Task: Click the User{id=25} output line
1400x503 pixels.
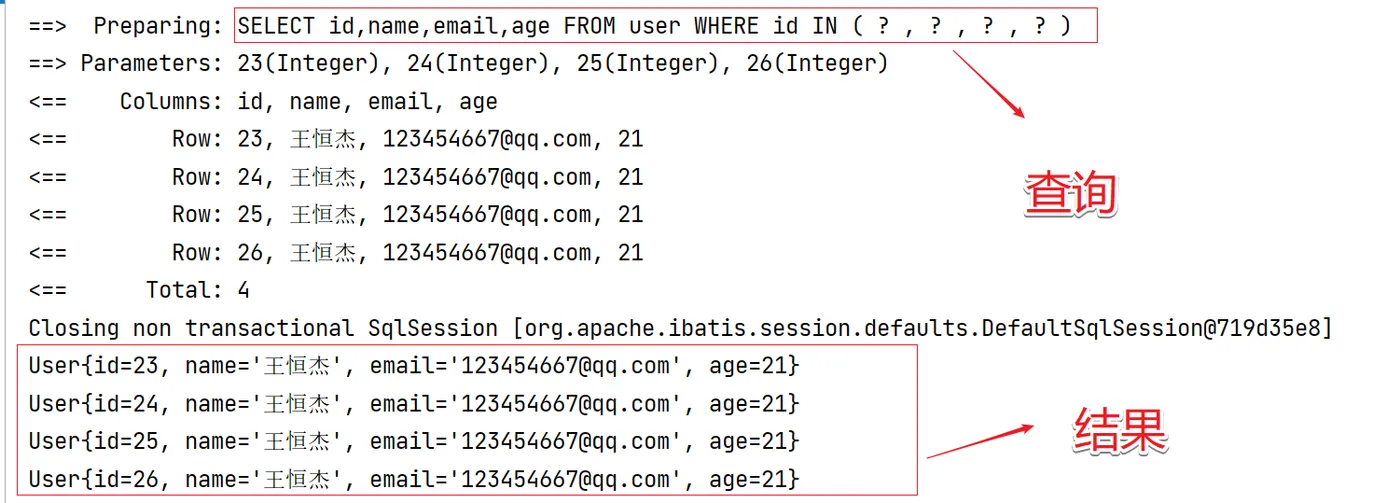Action: click(x=414, y=442)
